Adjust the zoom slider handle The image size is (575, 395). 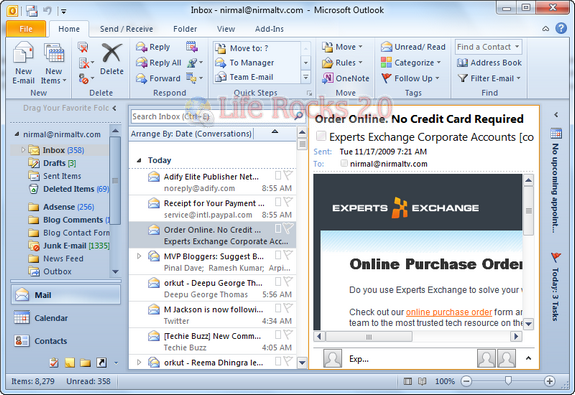pyautogui.click(x=508, y=381)
